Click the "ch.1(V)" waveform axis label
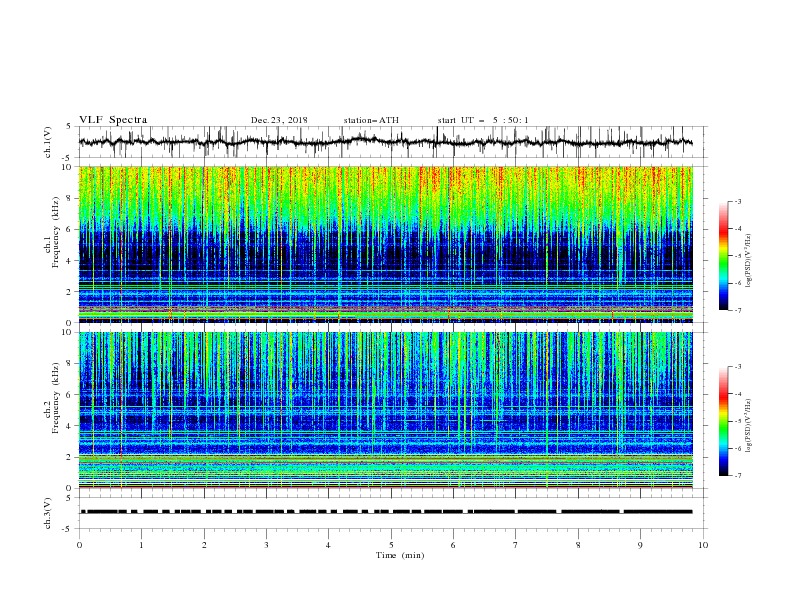 (48, 142)
